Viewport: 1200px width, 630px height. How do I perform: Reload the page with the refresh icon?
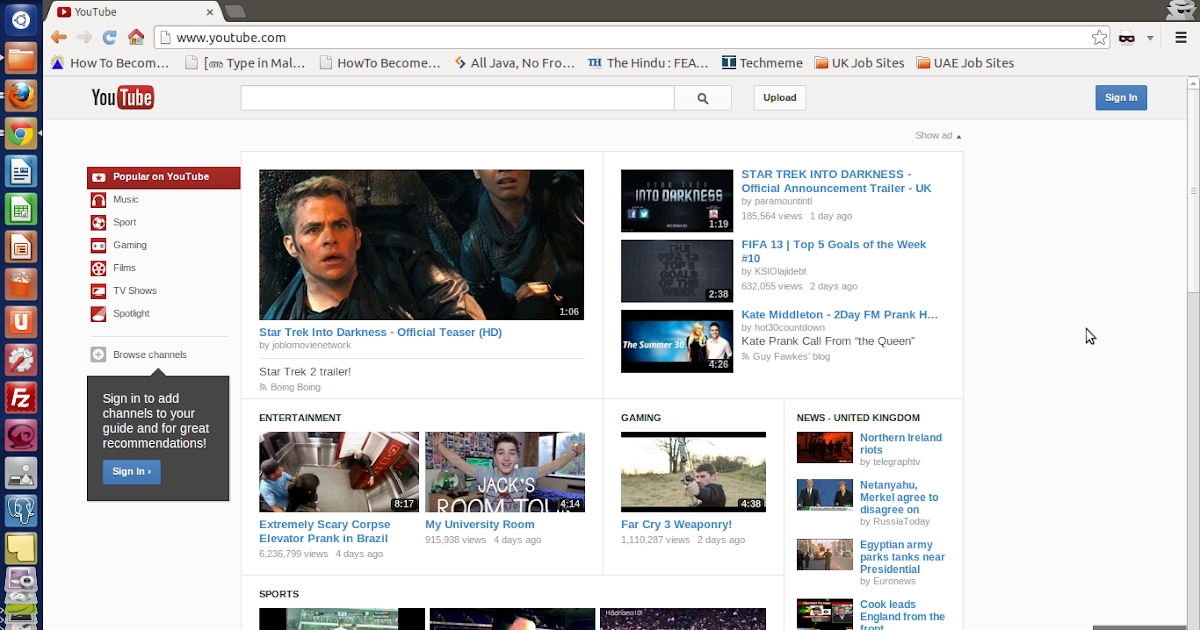pos(110,38)
